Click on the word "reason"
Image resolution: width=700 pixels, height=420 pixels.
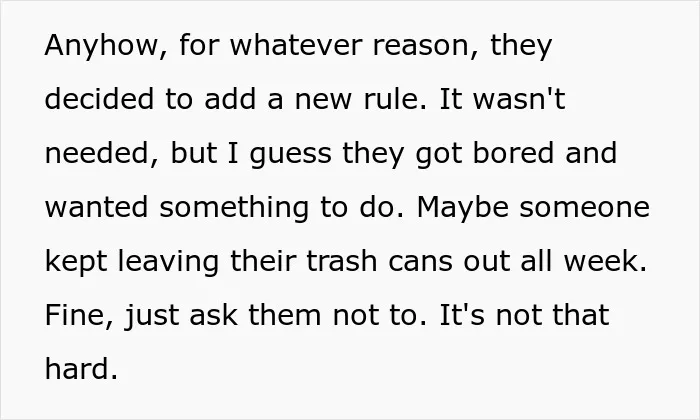click(421, 47)
